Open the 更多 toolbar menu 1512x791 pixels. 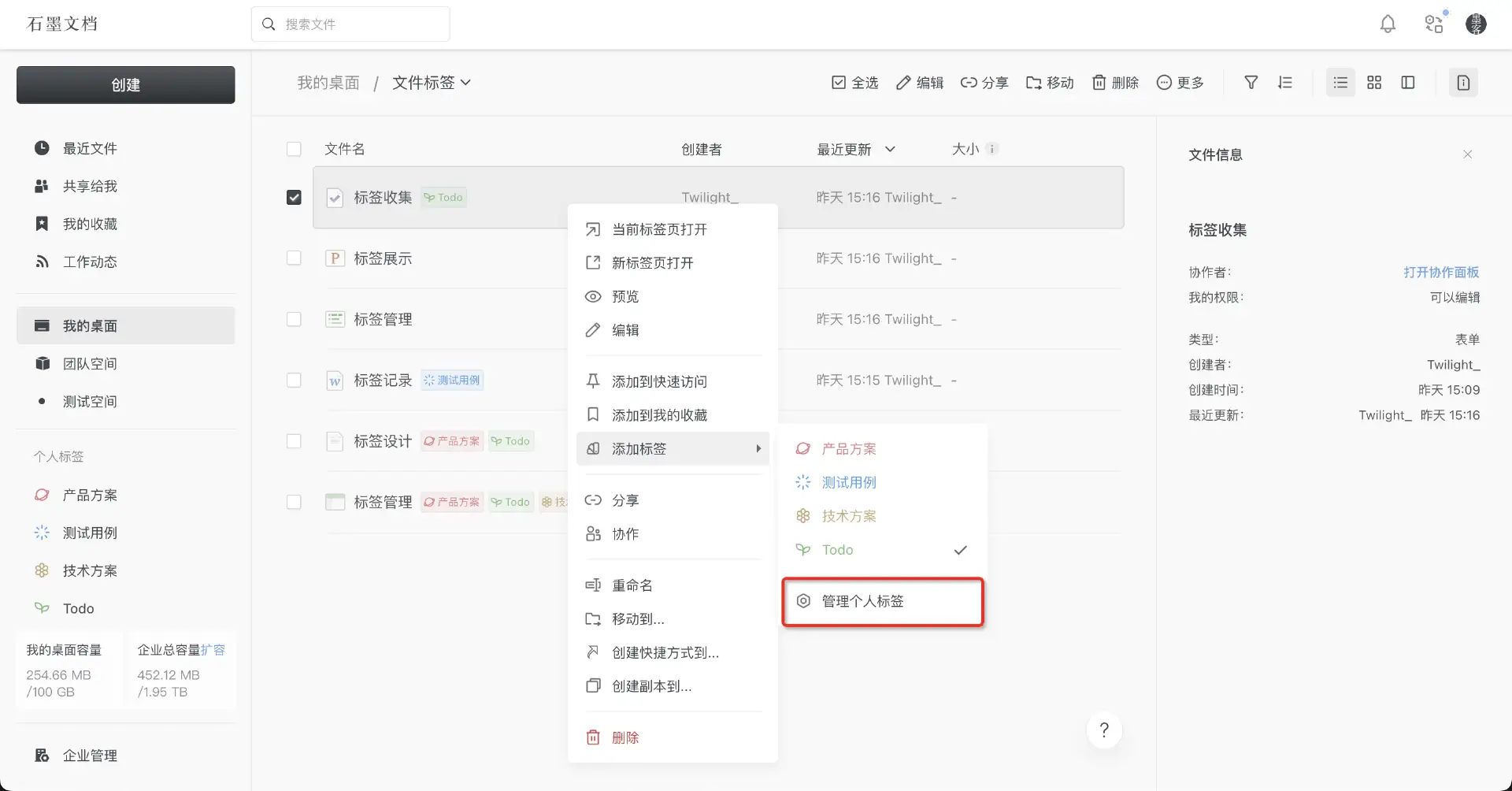(1180, 83)
